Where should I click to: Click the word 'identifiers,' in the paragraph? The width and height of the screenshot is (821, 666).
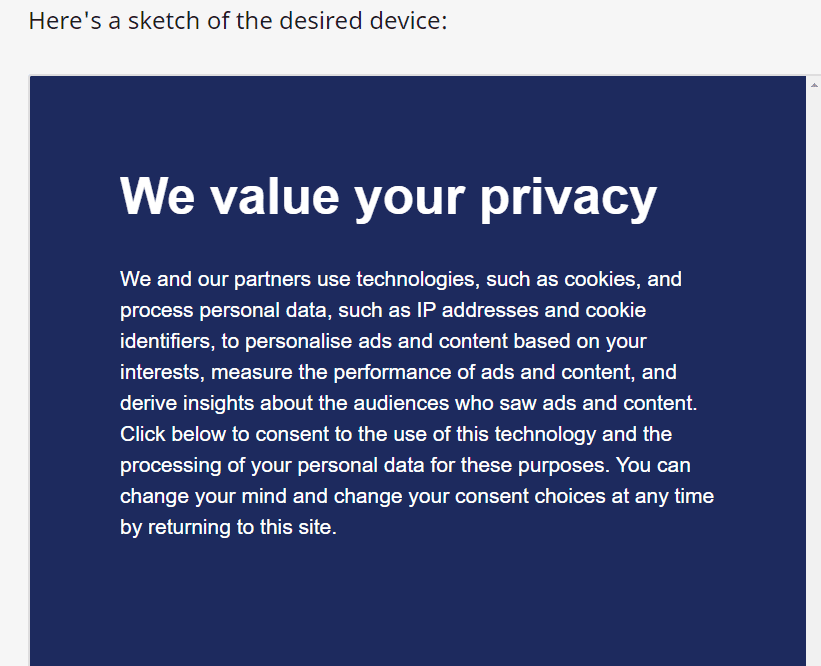pos(168,341)
